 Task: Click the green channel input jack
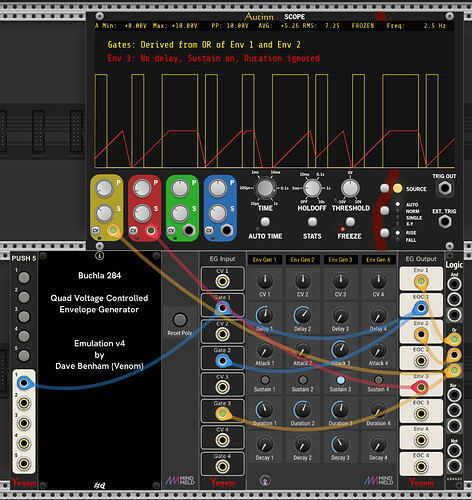(189, 231)
